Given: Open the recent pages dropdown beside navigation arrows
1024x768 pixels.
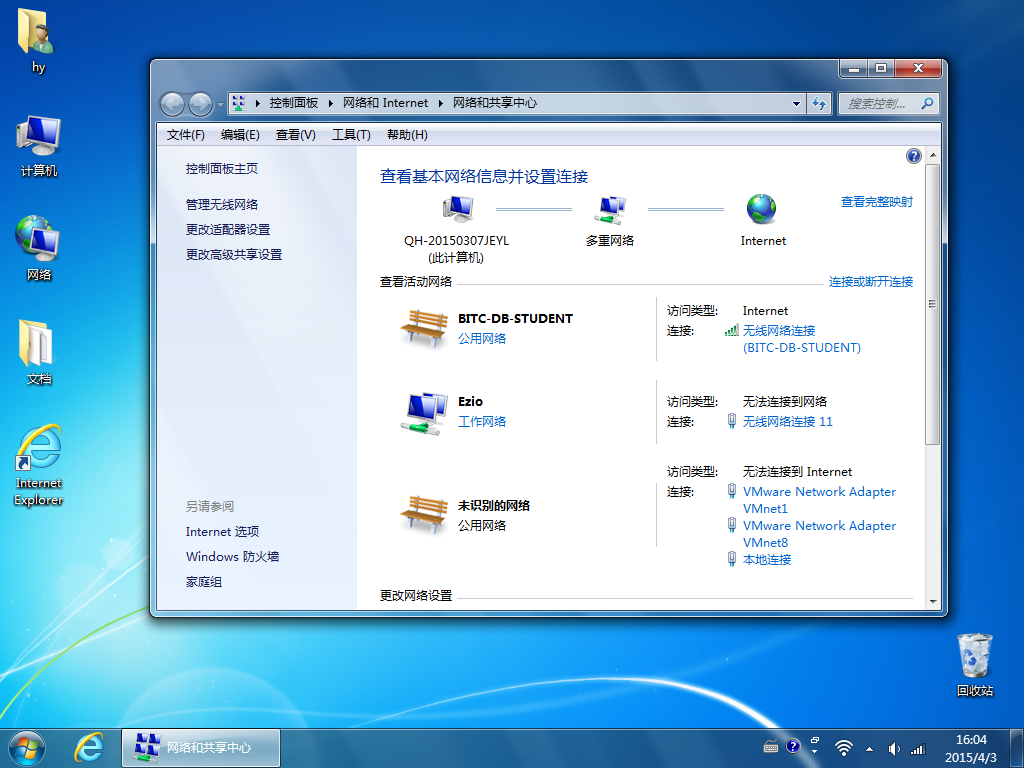Looking at the screenshot, I should (x=220, y=104).
